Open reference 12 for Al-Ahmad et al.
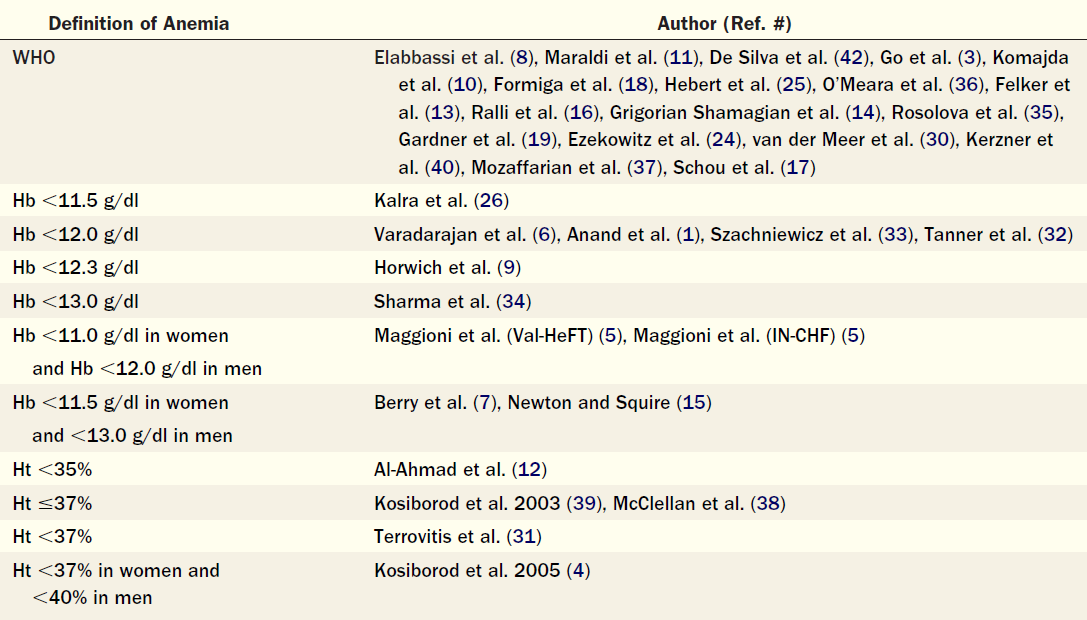The width and height of the screenshot is (1087, 620). (529, 470)
